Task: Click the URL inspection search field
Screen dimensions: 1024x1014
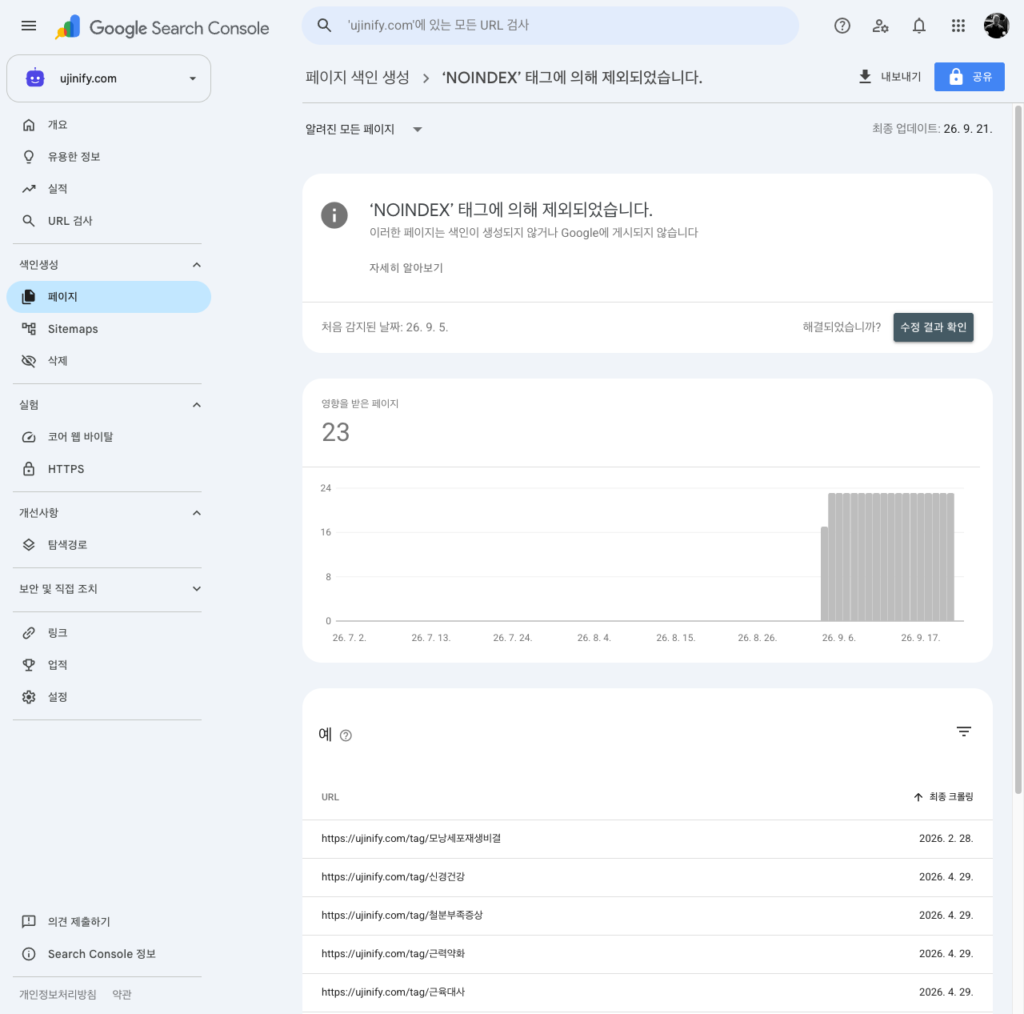Action: [x=550, y=25]
